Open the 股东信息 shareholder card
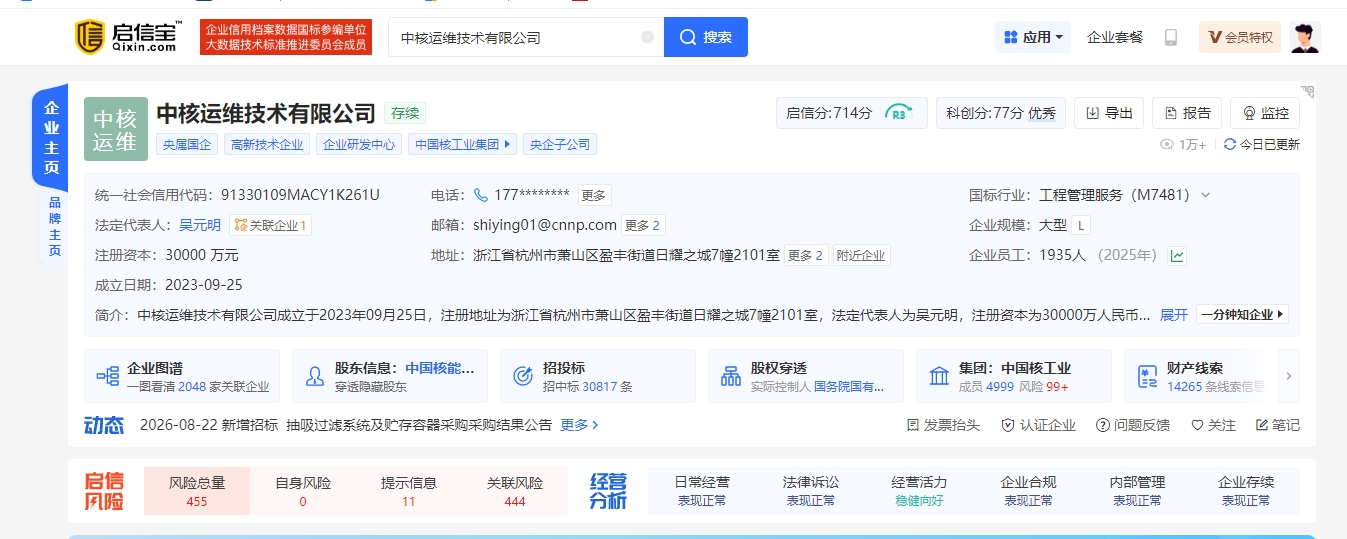Viewport: 1347px width, 539px height. coord(390,376)
